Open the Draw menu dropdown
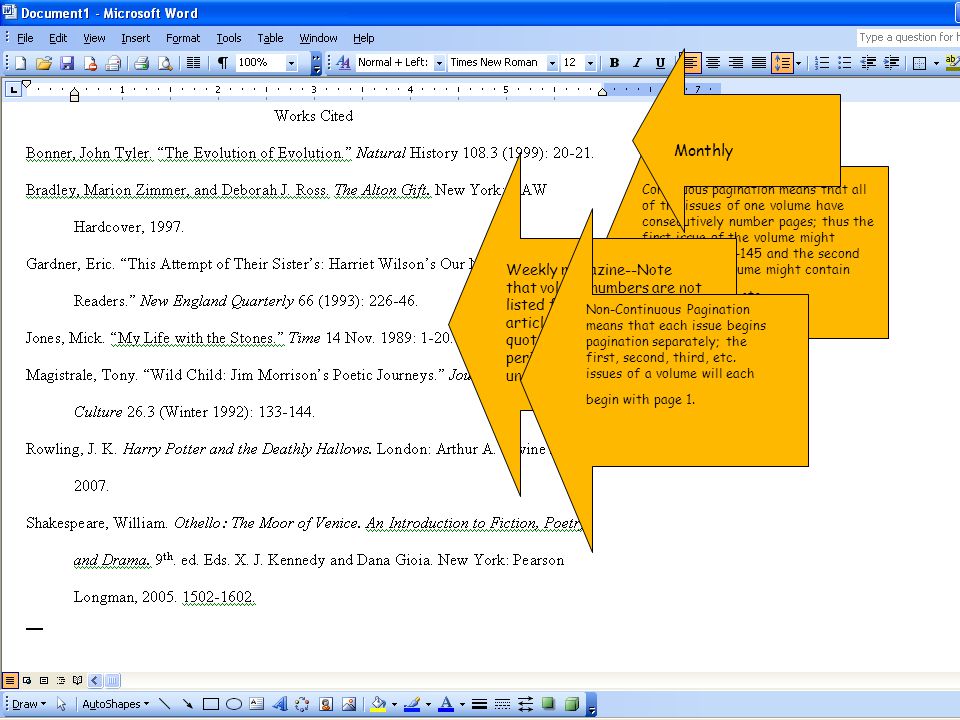Image resolution: width=960 pixels, height=720 pixels. [28, 704]
